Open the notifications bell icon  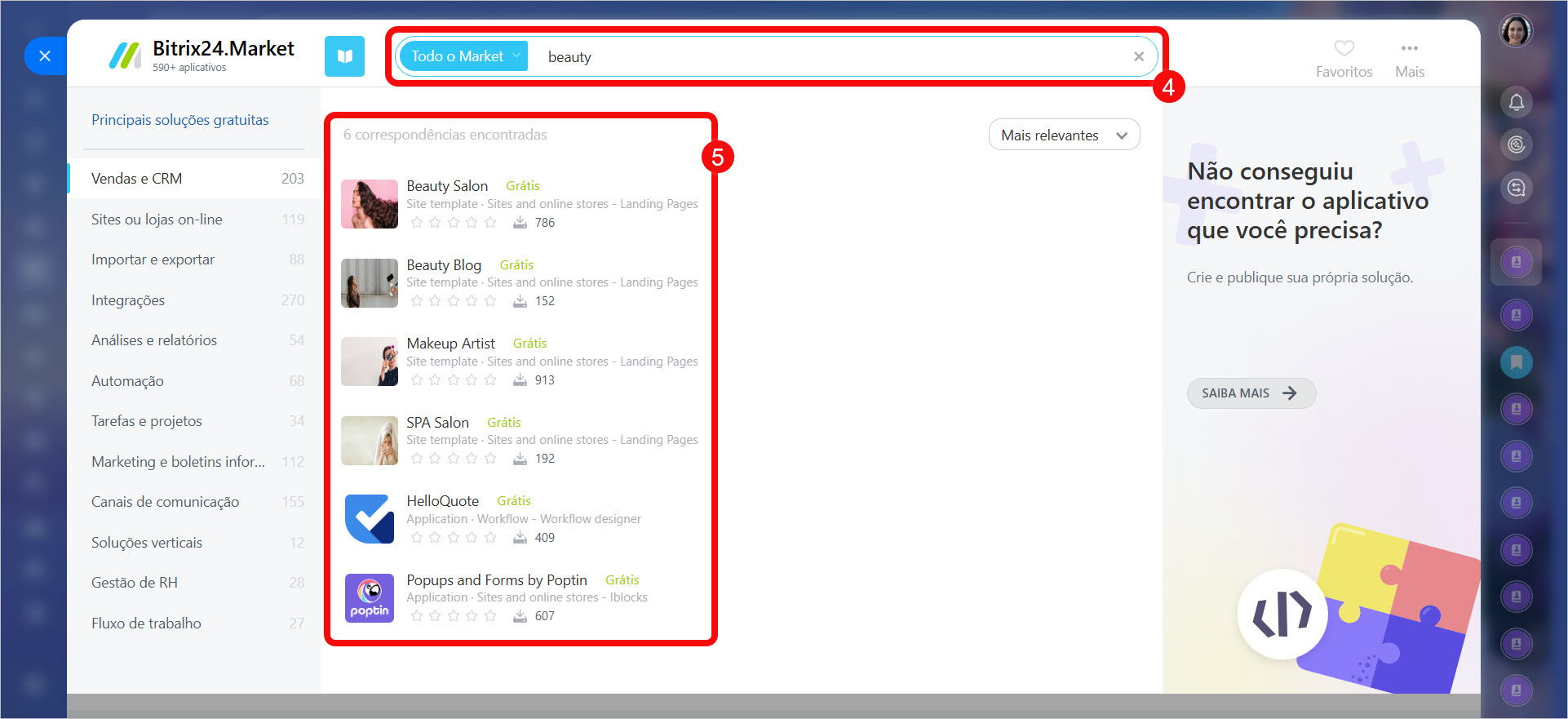click(1516, 103)
